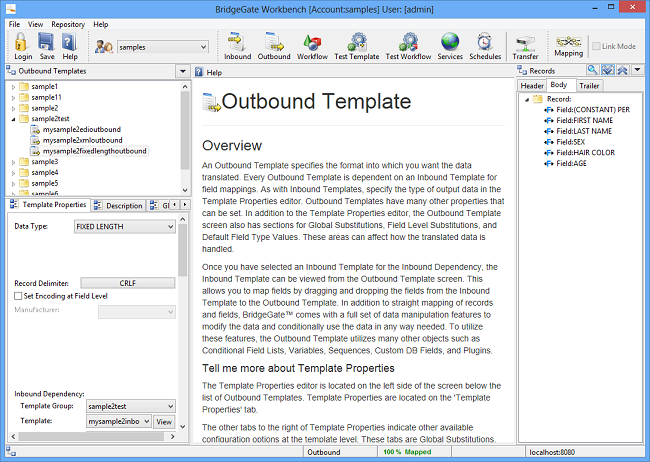Viewport: 650px width, 462px height.
Task: Select the sample11 folder
Action: 46,97
